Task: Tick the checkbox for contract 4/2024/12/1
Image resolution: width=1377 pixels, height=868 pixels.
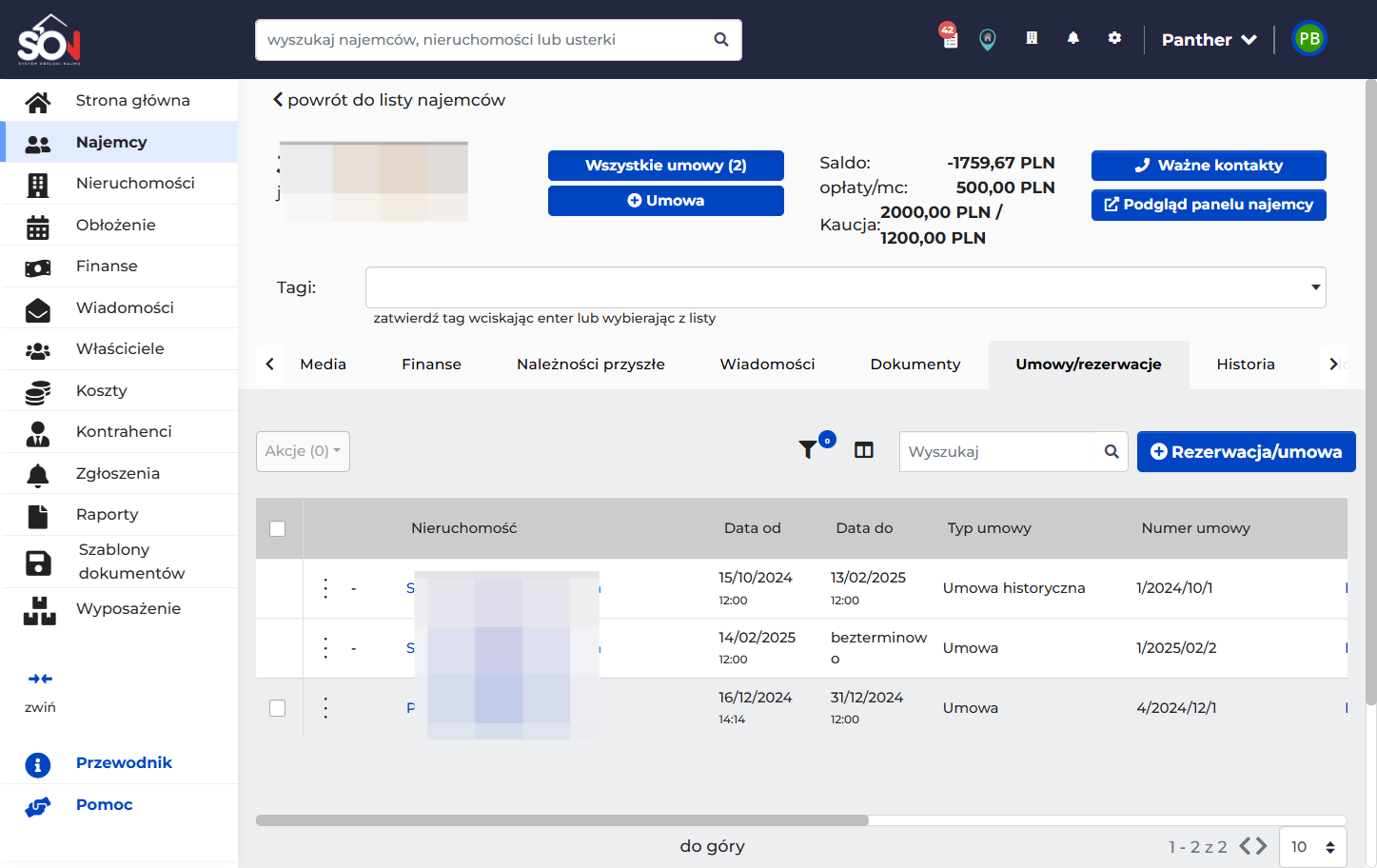Action: coord(278,708)
